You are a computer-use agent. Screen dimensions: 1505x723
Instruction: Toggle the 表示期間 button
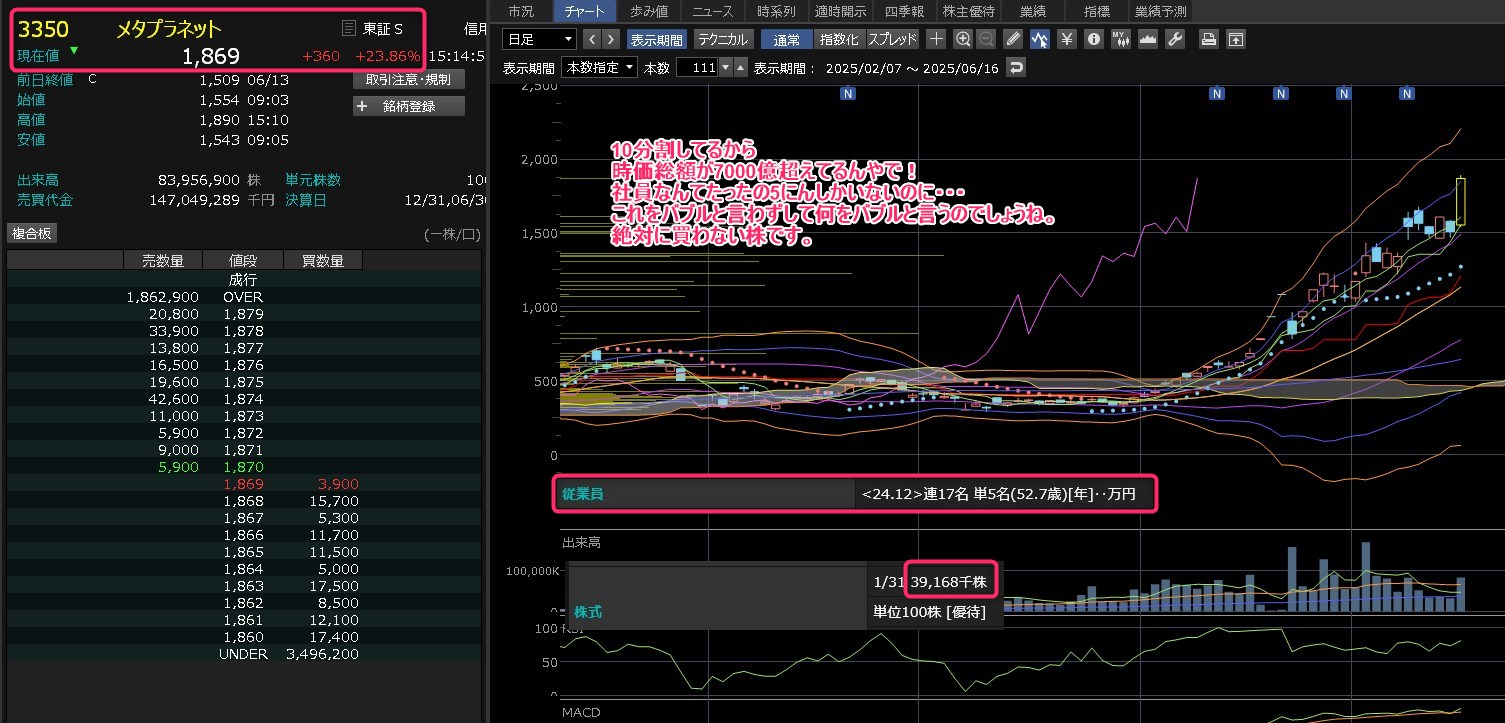[657, 40]
